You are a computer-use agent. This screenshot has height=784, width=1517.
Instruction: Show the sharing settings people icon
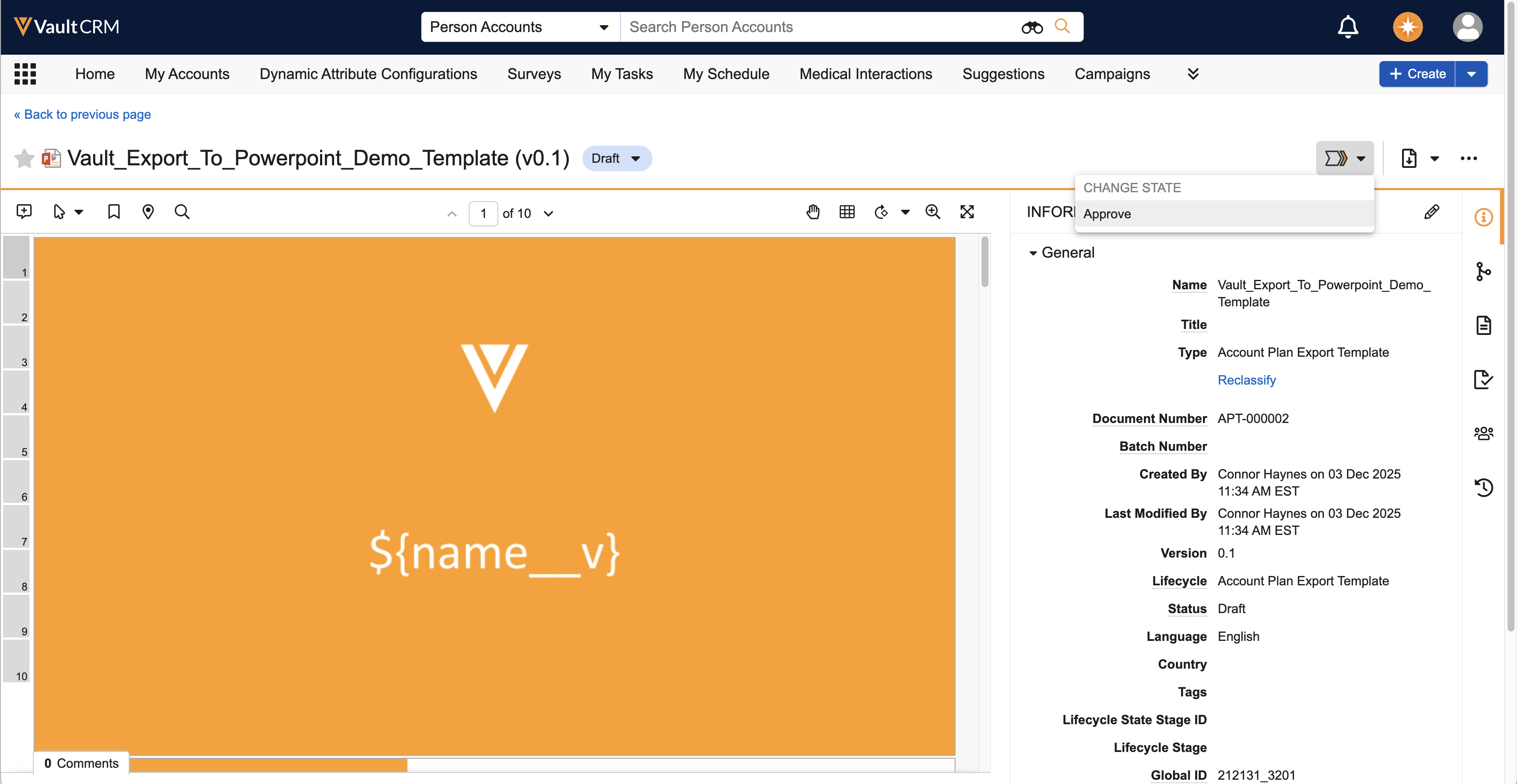point(1483,433)
